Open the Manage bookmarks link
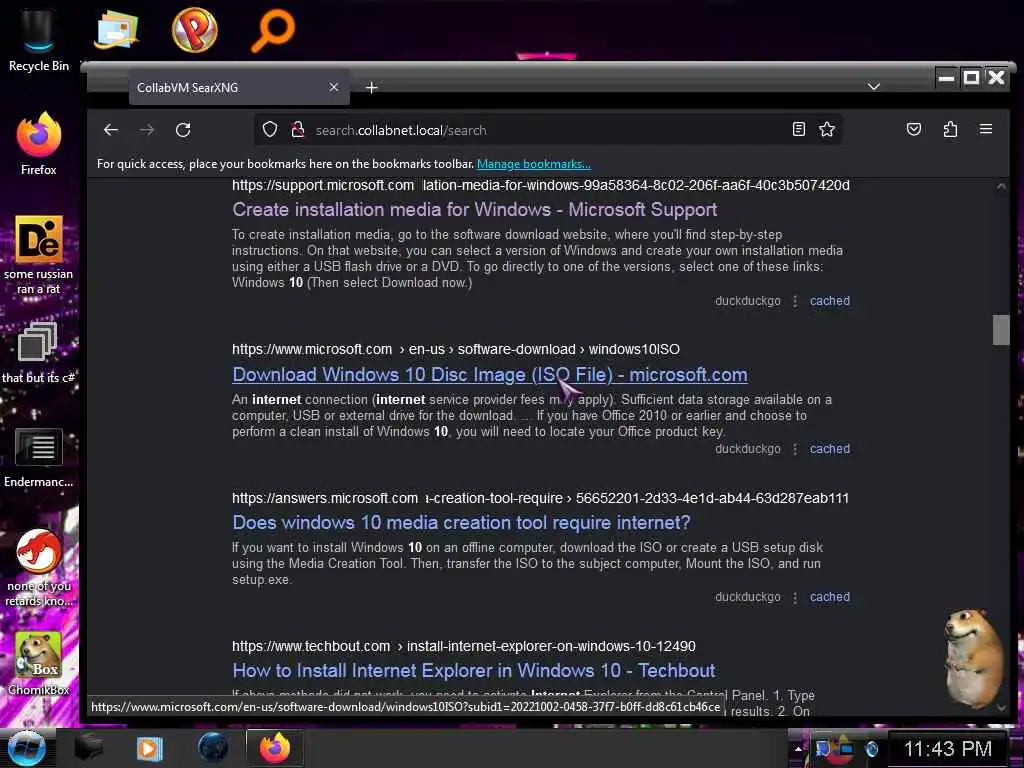1024x768 pixels. [x=534, y=164]
